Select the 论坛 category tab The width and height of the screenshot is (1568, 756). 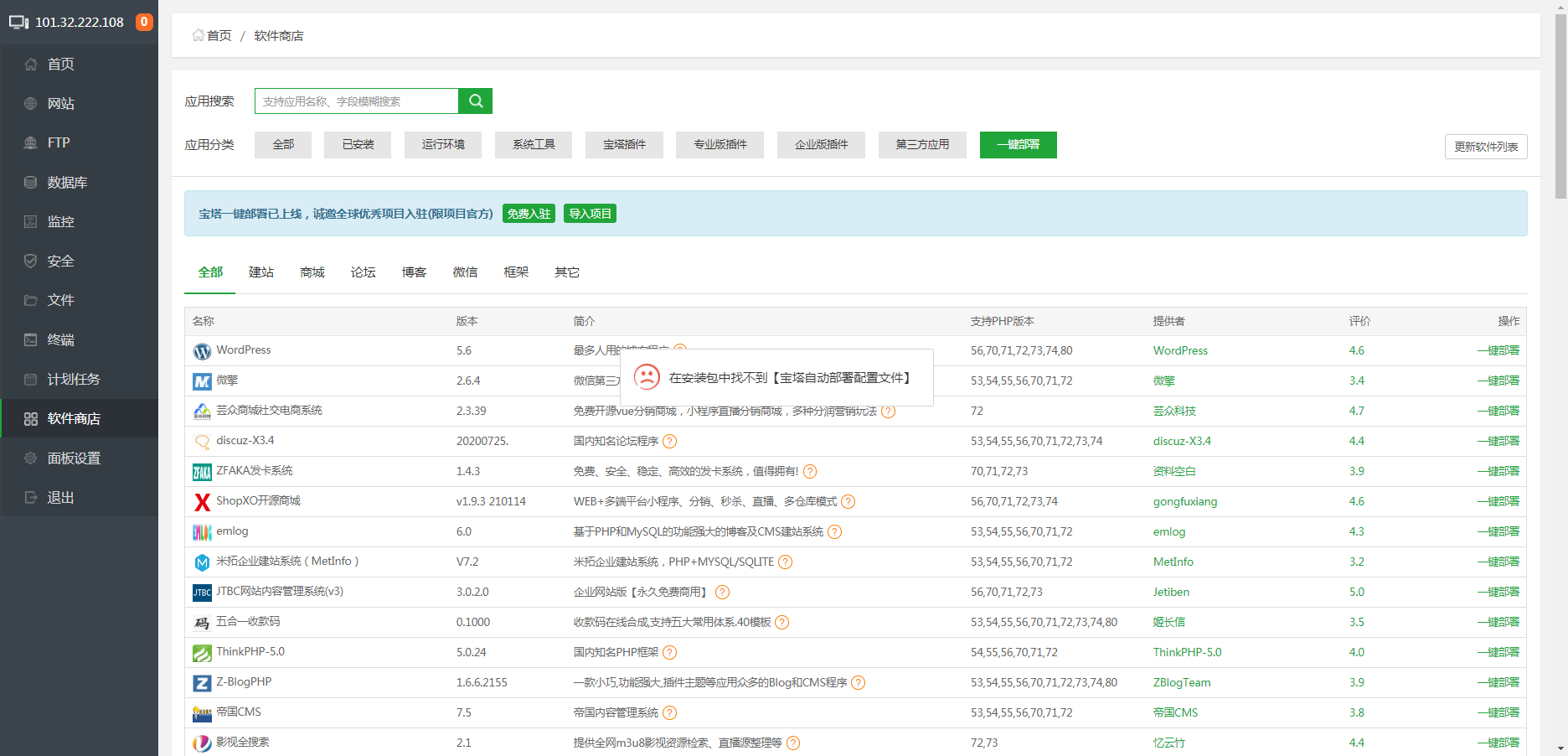[x=364, y=272]
